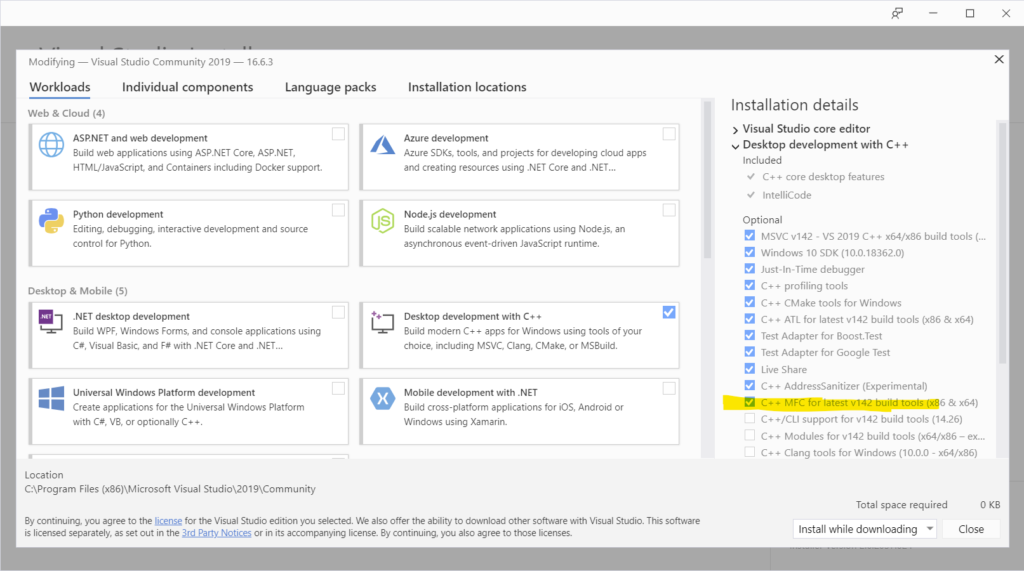
Task: Uncheck C++ MFC for latest v142 build tools
Action: click(750, 402)
